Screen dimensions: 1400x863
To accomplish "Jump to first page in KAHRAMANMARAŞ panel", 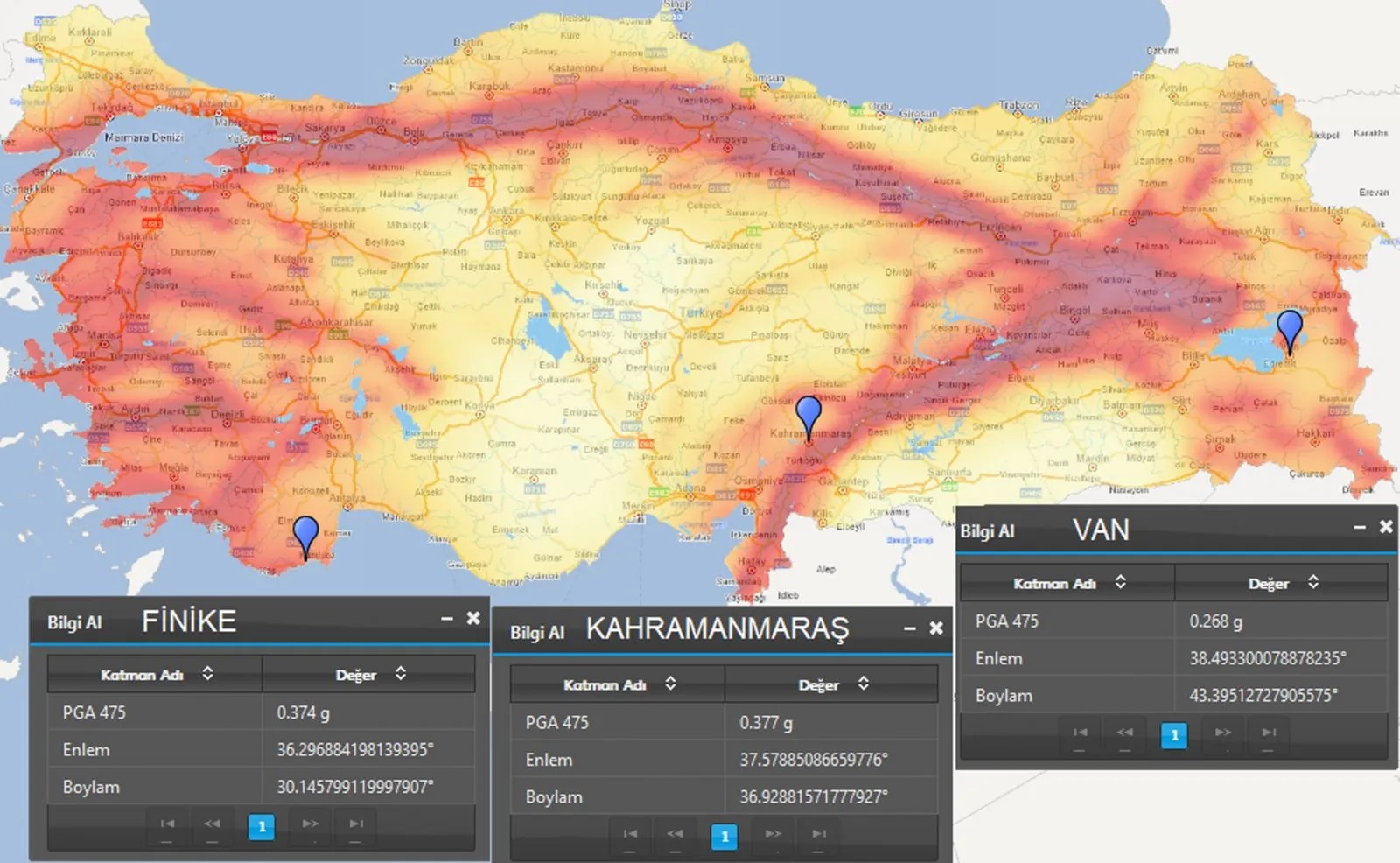I will [x=630, y=835].
